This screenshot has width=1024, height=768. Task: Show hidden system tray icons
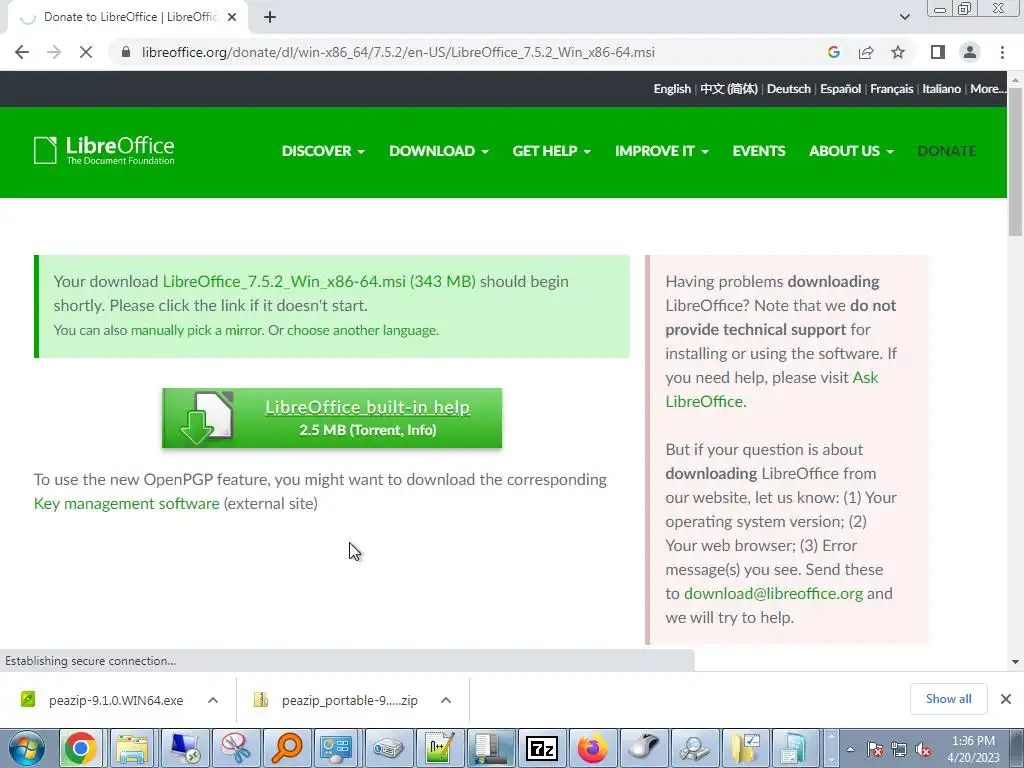(850, 749)
